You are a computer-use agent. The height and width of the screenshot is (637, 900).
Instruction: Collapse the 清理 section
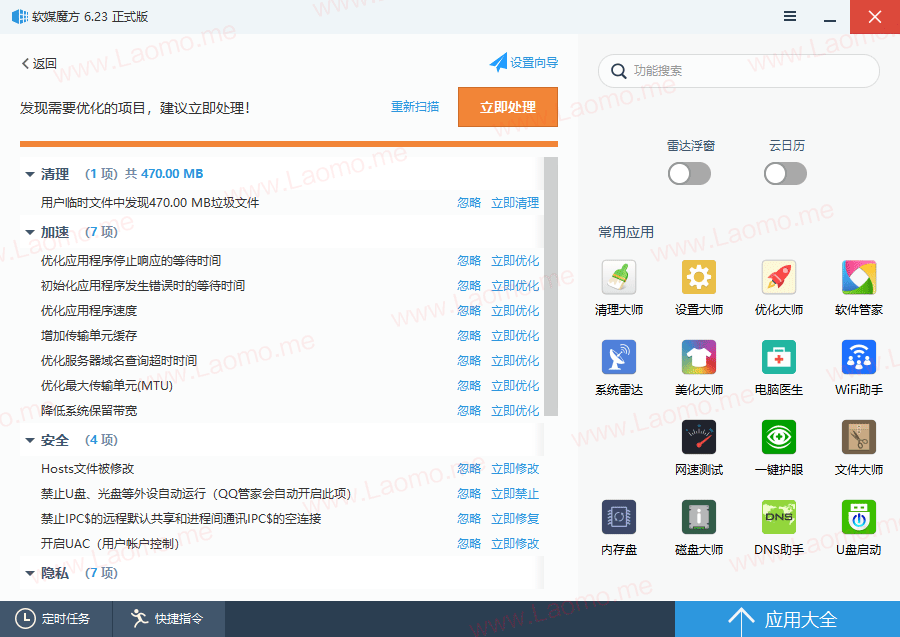30,174
